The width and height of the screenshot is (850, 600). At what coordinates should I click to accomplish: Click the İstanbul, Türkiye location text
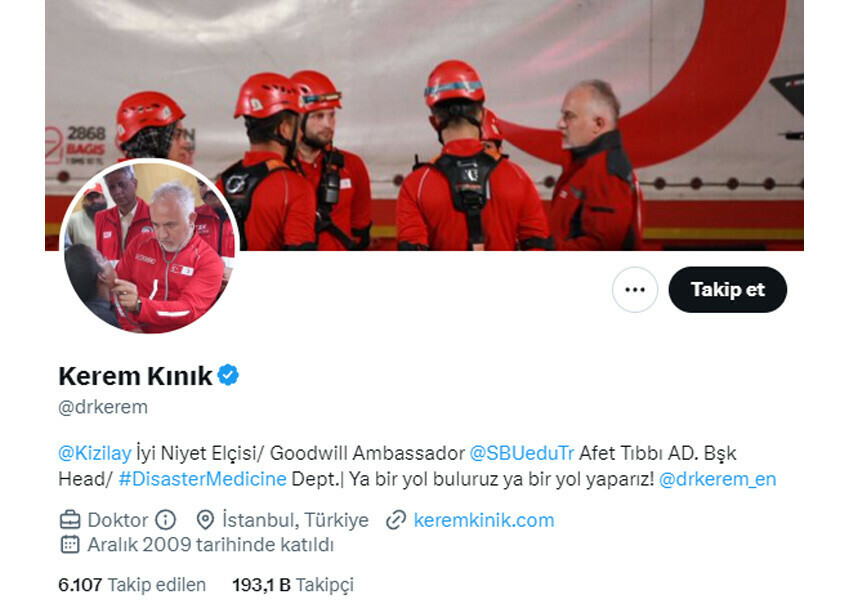(295, 520)
